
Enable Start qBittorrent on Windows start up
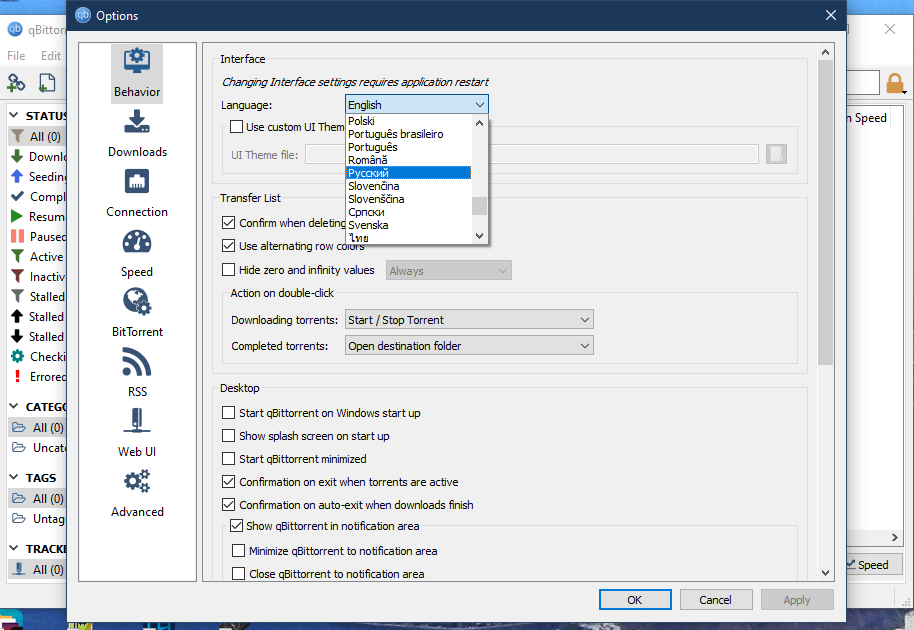229,412
